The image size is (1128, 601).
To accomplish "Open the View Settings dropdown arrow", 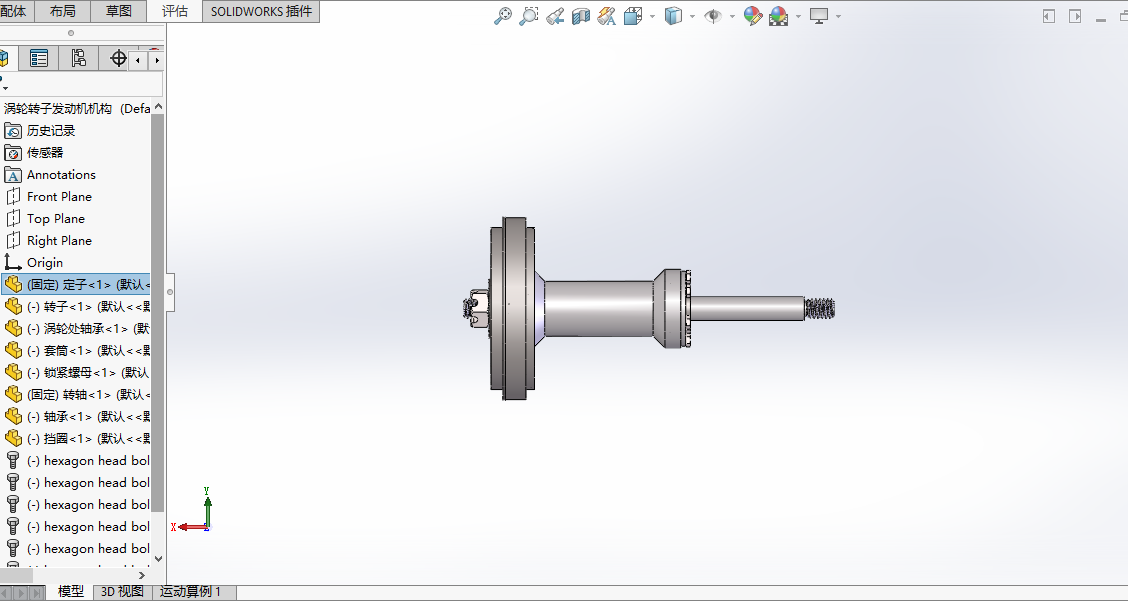I will pyautogui.click(x=839, y=16).
